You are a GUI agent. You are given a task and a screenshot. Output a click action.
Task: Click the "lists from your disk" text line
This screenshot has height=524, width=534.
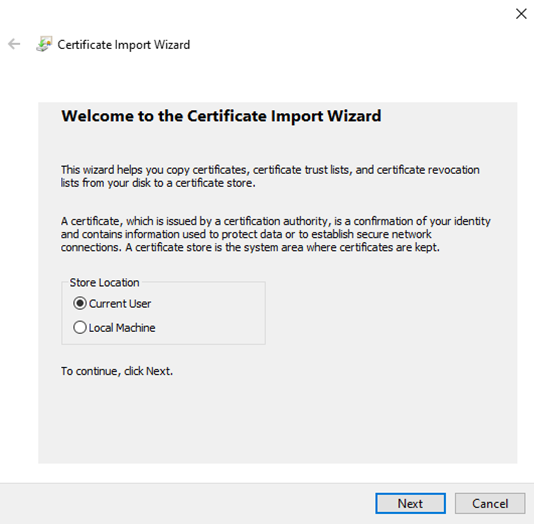point(158,183)
